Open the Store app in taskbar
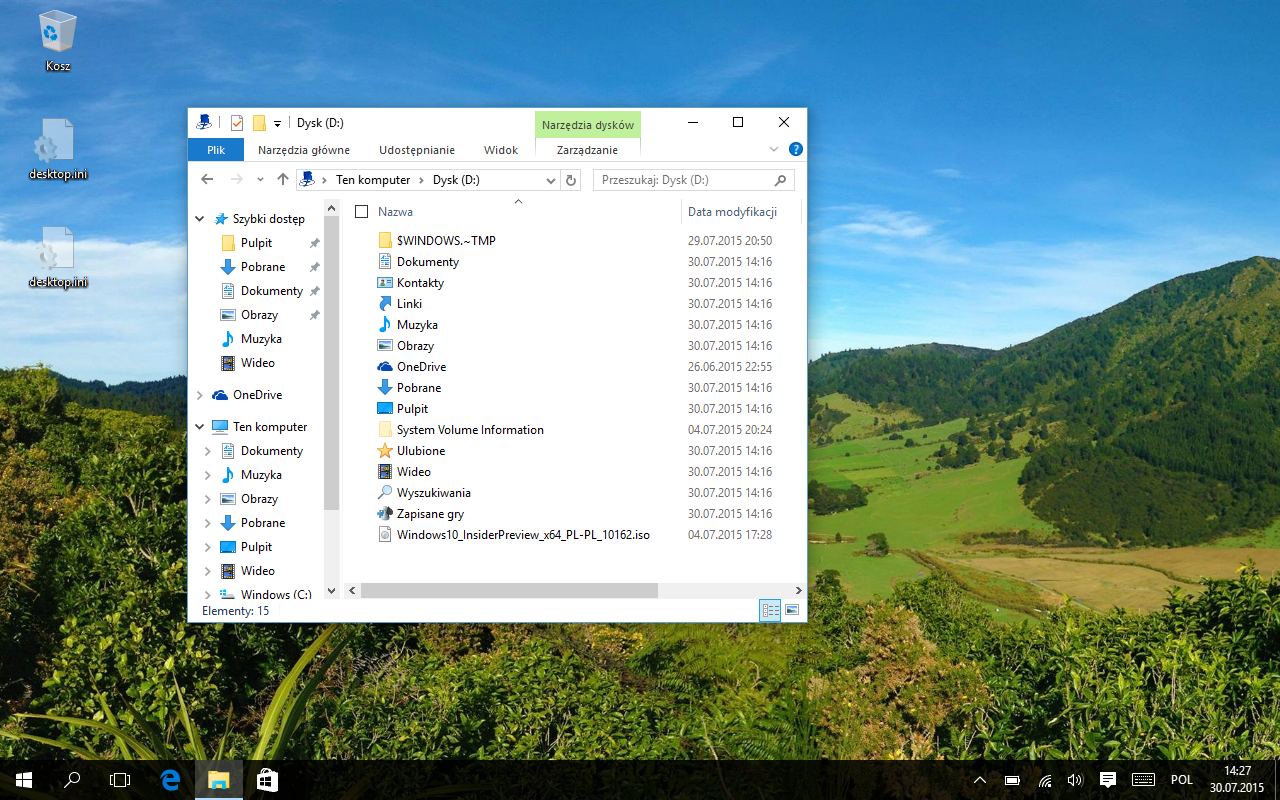This screenshot has width=1280, height=800. [x=267, y=780]
